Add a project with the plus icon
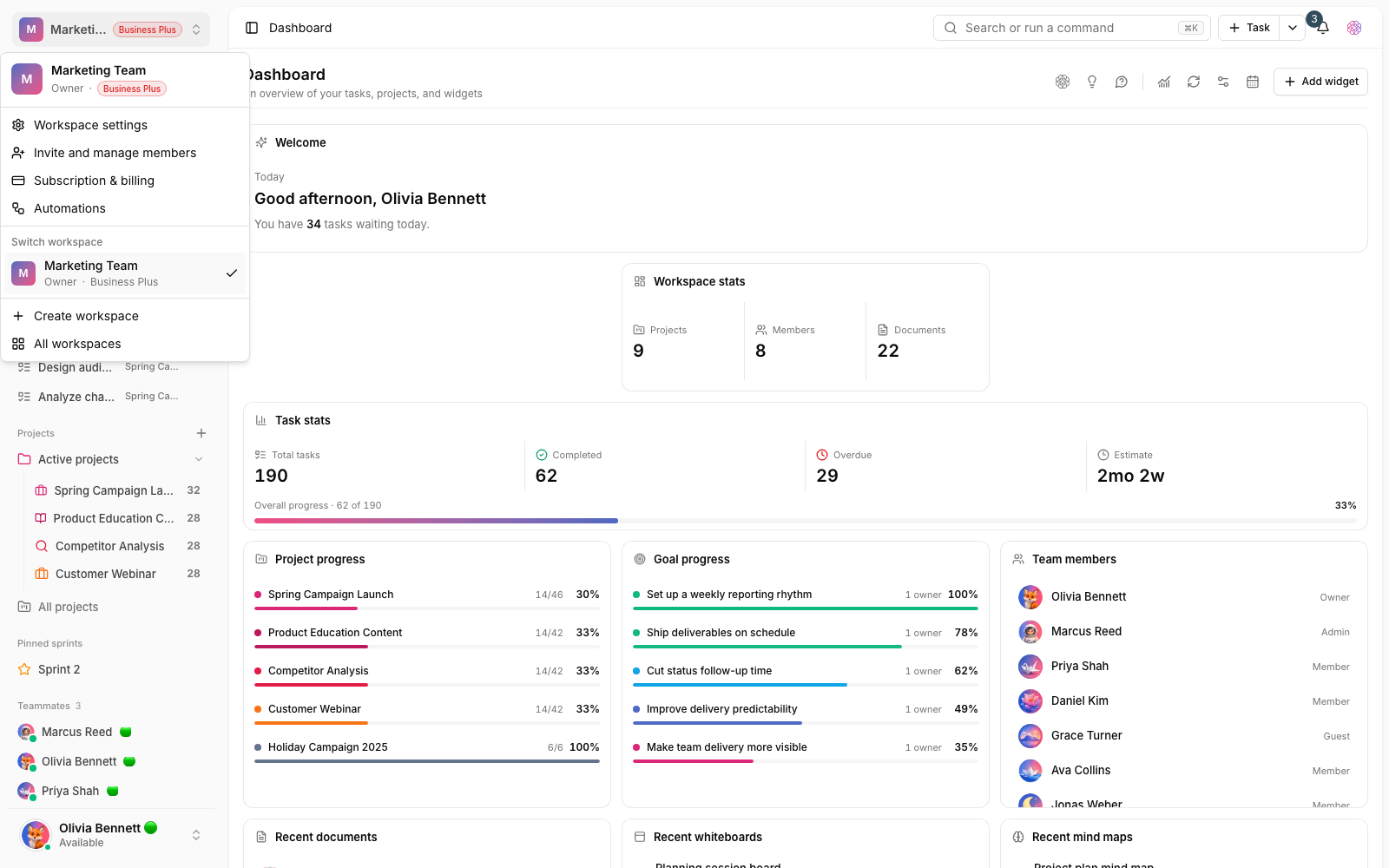Screen dimensions: 1389x868 point(201,433)
